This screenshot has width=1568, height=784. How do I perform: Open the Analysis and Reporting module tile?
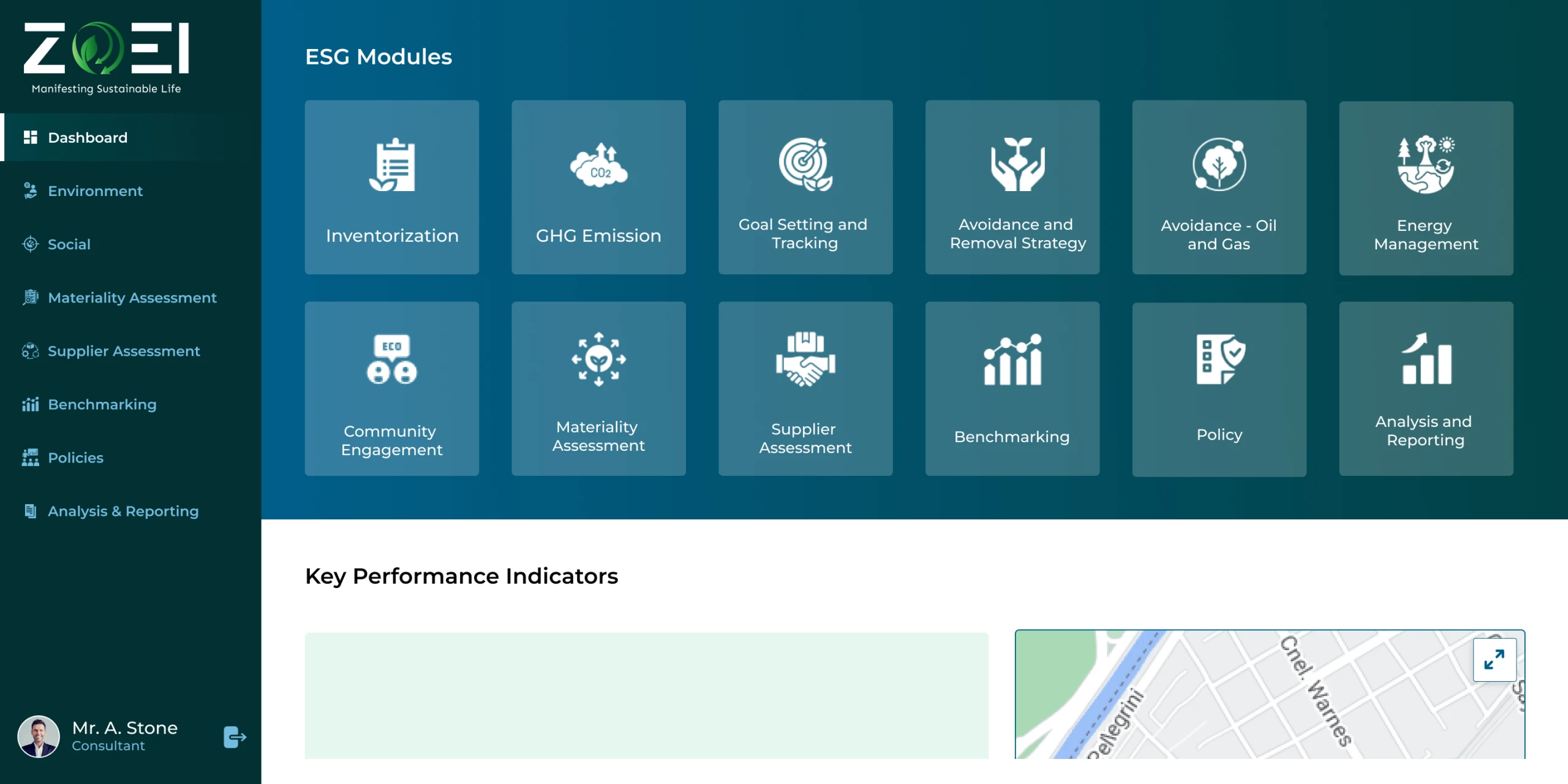[x=1425, y=388]
